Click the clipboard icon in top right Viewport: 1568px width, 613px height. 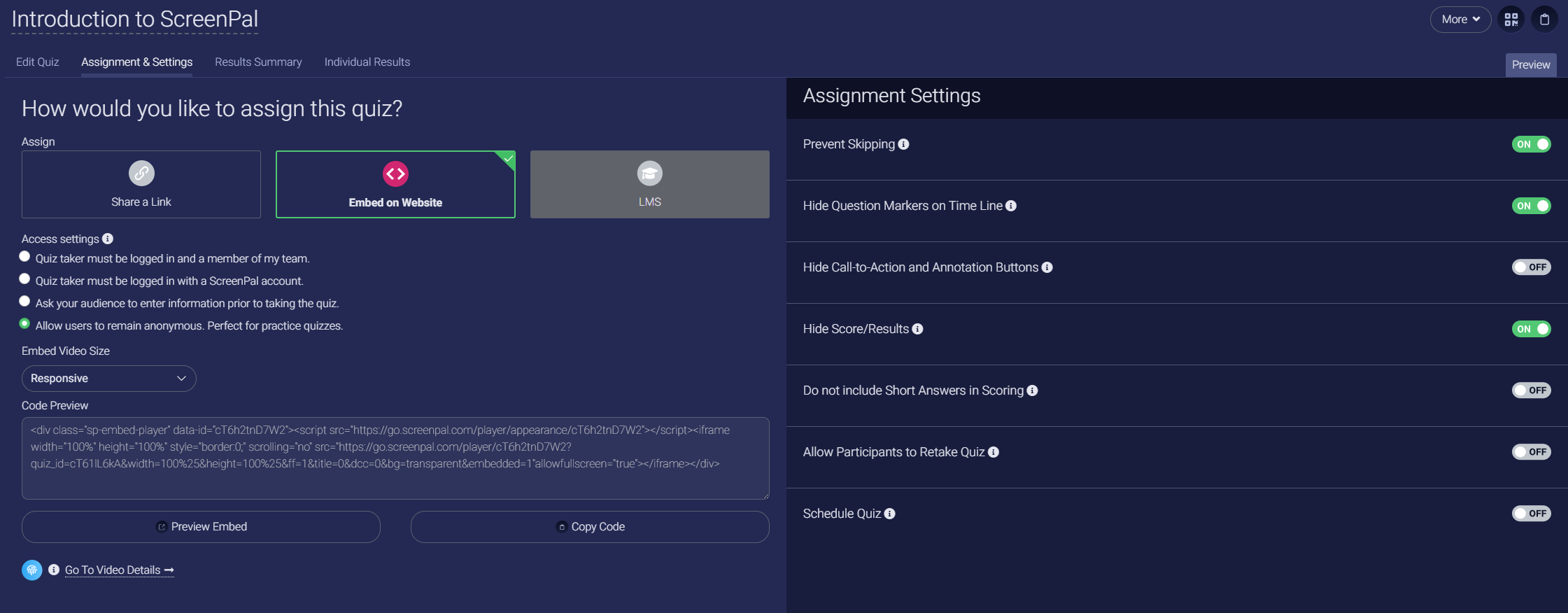coord(1544,20)
